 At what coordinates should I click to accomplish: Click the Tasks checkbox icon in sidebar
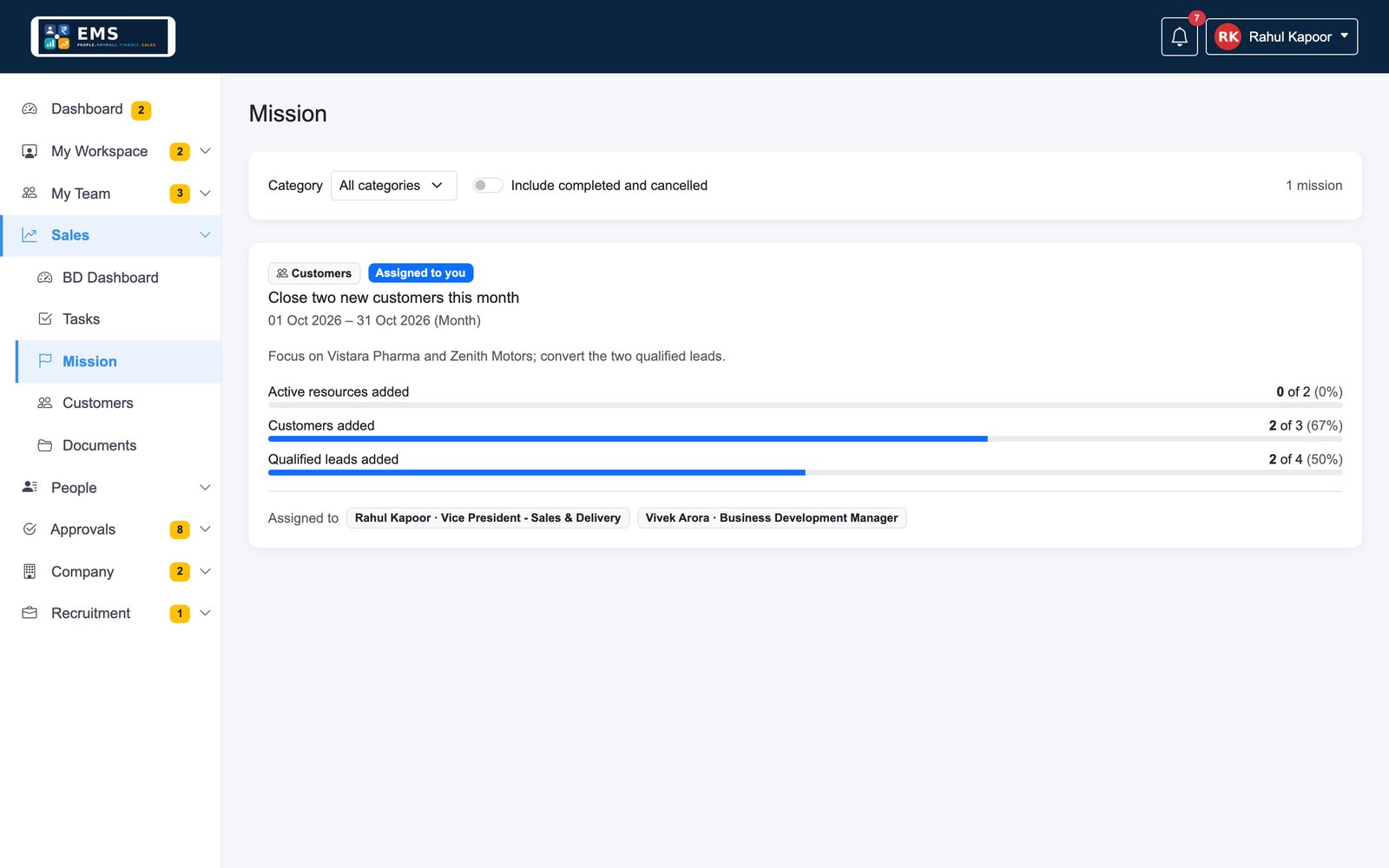[x=45, y=319]
